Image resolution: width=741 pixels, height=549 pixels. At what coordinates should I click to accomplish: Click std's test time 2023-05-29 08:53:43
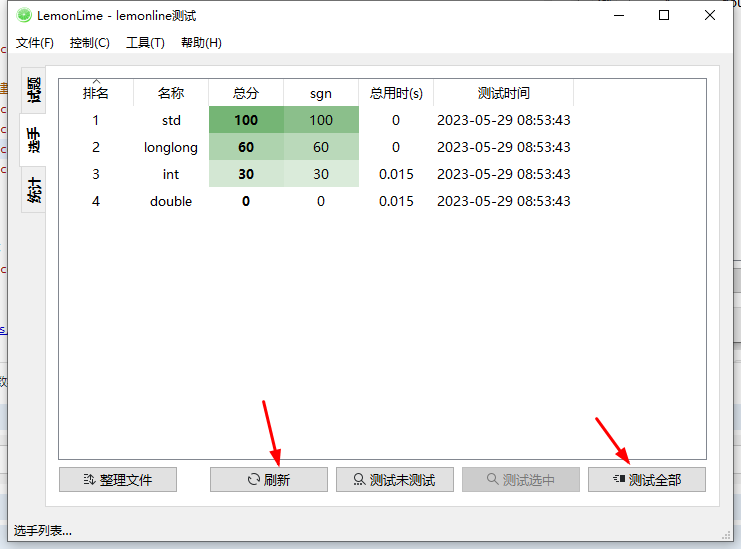[504, 120]
